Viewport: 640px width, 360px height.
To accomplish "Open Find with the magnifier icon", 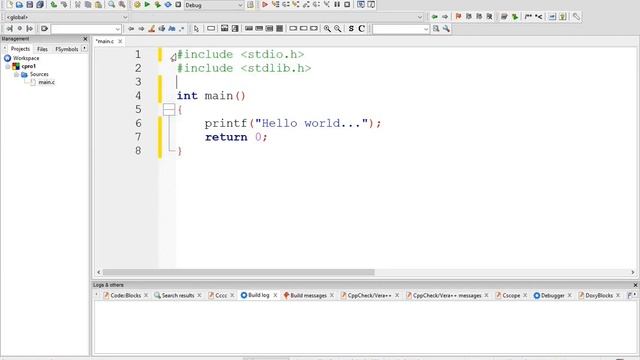I will tap(111, 5).
